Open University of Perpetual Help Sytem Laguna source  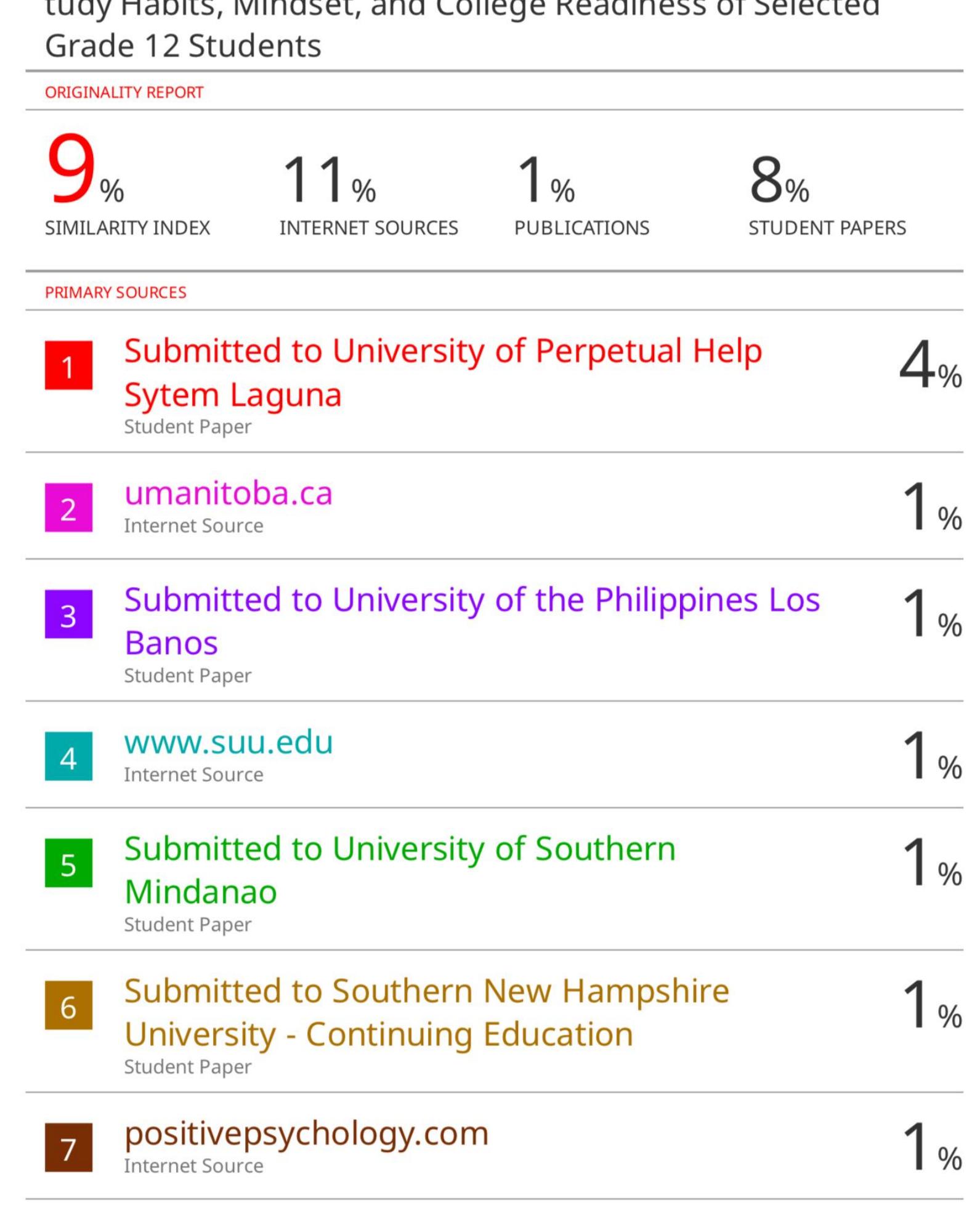pyautogui.click(x=442, y=372)
